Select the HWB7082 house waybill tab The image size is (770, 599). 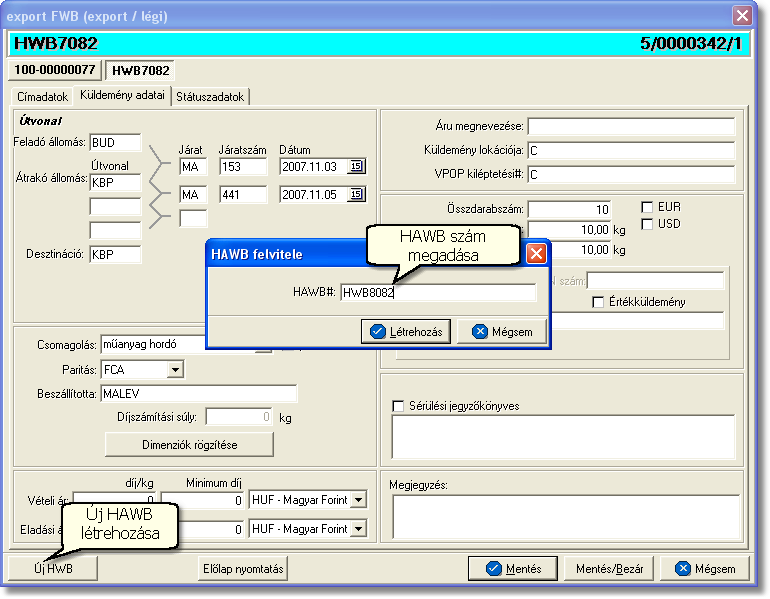pos(140,70)
